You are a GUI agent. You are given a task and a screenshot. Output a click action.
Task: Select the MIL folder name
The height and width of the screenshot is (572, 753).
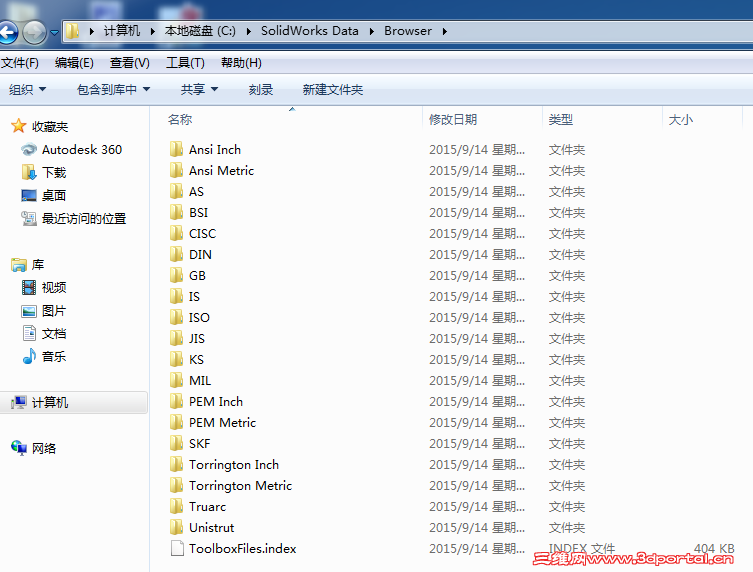[200, 381]
